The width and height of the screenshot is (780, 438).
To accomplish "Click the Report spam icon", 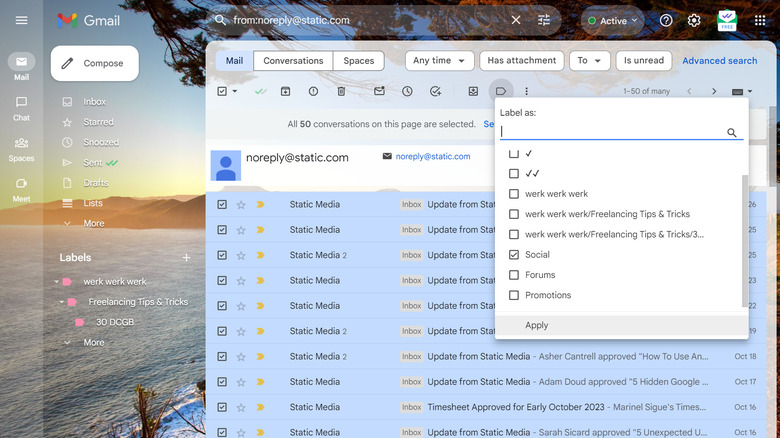I will pos(313,91).
